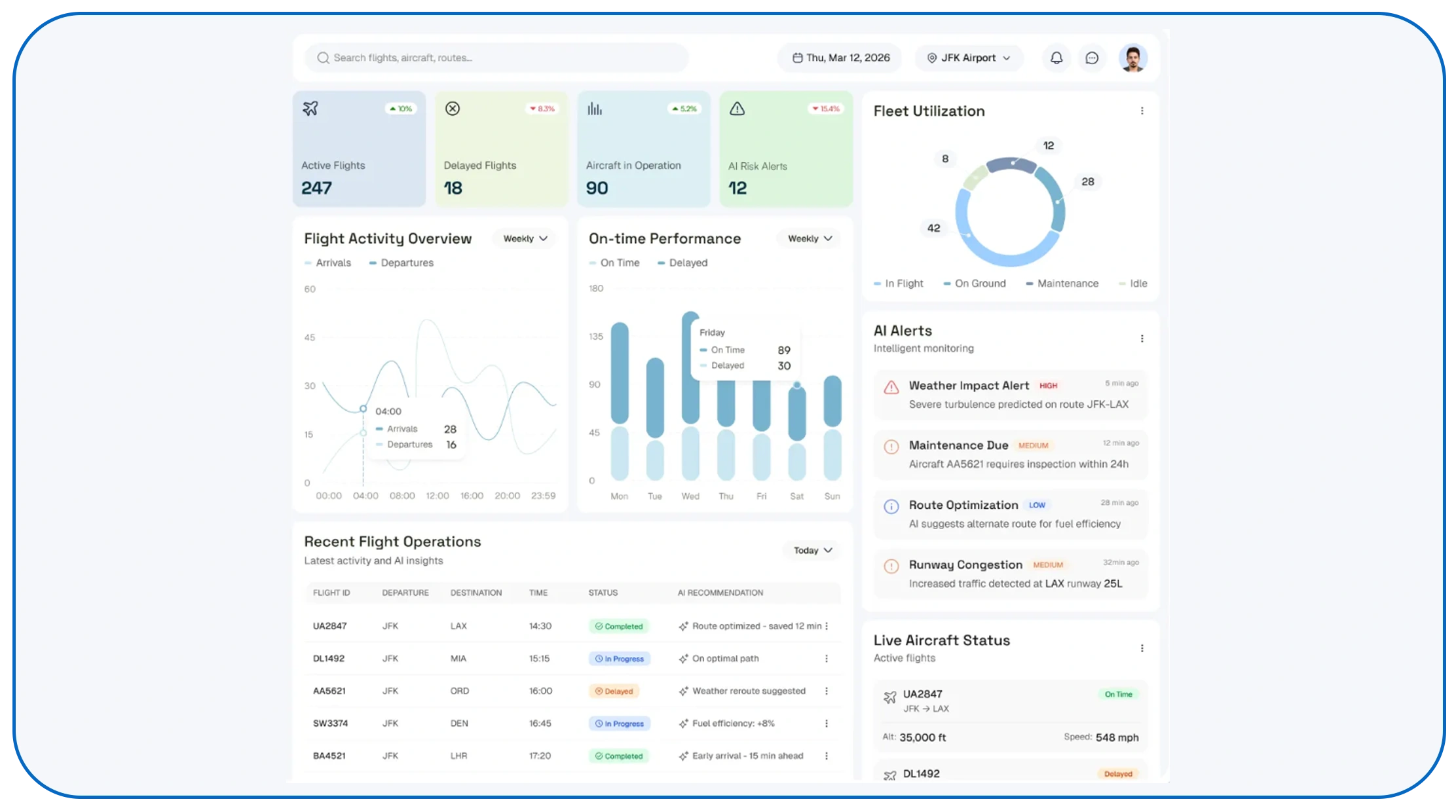This screenshot has width=1456, height=812.
Task: Open Live Aircraft Status more options menu
Action: tap(1142, 648)
